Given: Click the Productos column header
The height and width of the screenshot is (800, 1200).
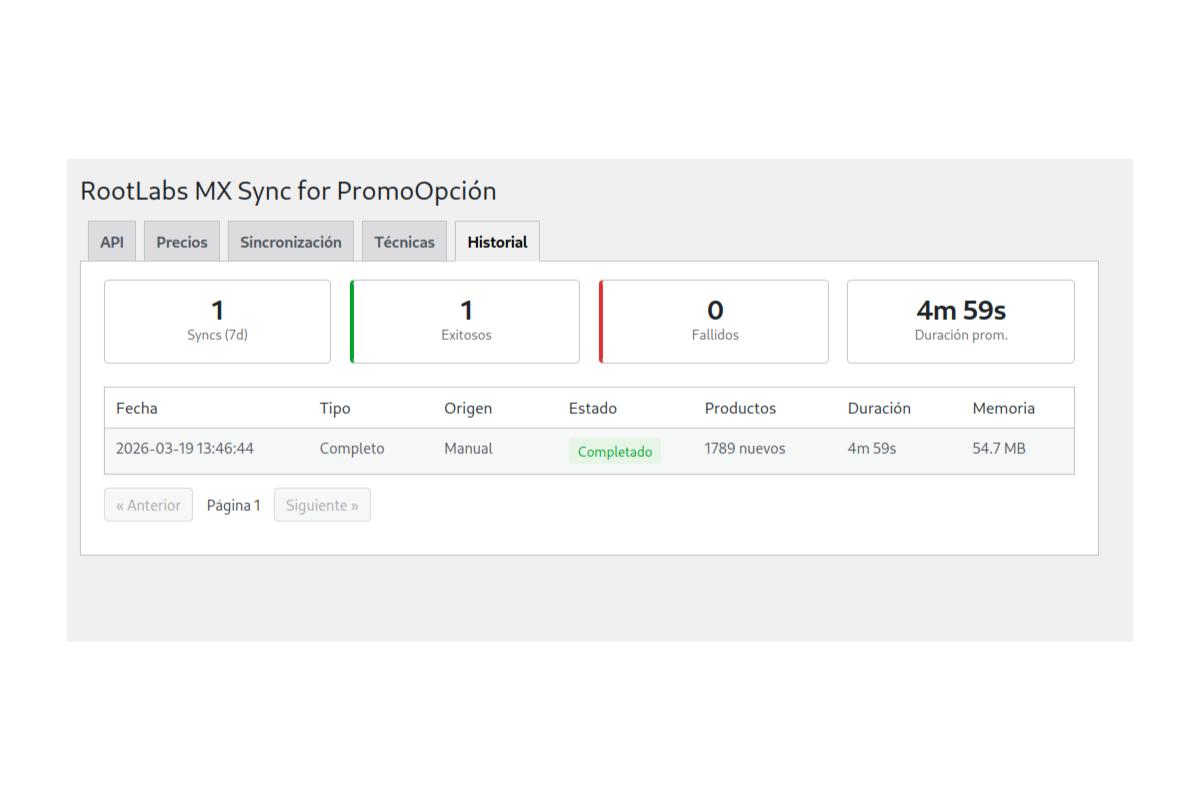Looking at the screenshot, I should tap(740, 408).
